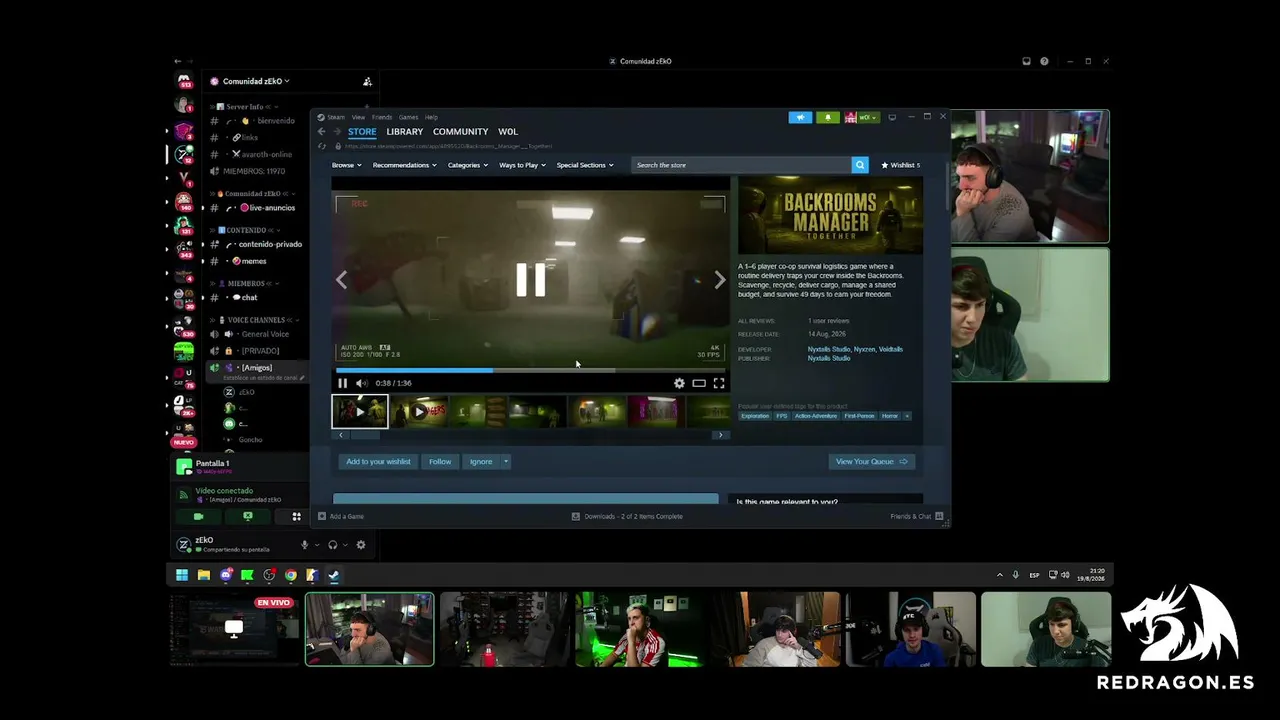This screenshot has height=720, width=1280.
Task: Click View Your Queue
Action: point(871,462)
